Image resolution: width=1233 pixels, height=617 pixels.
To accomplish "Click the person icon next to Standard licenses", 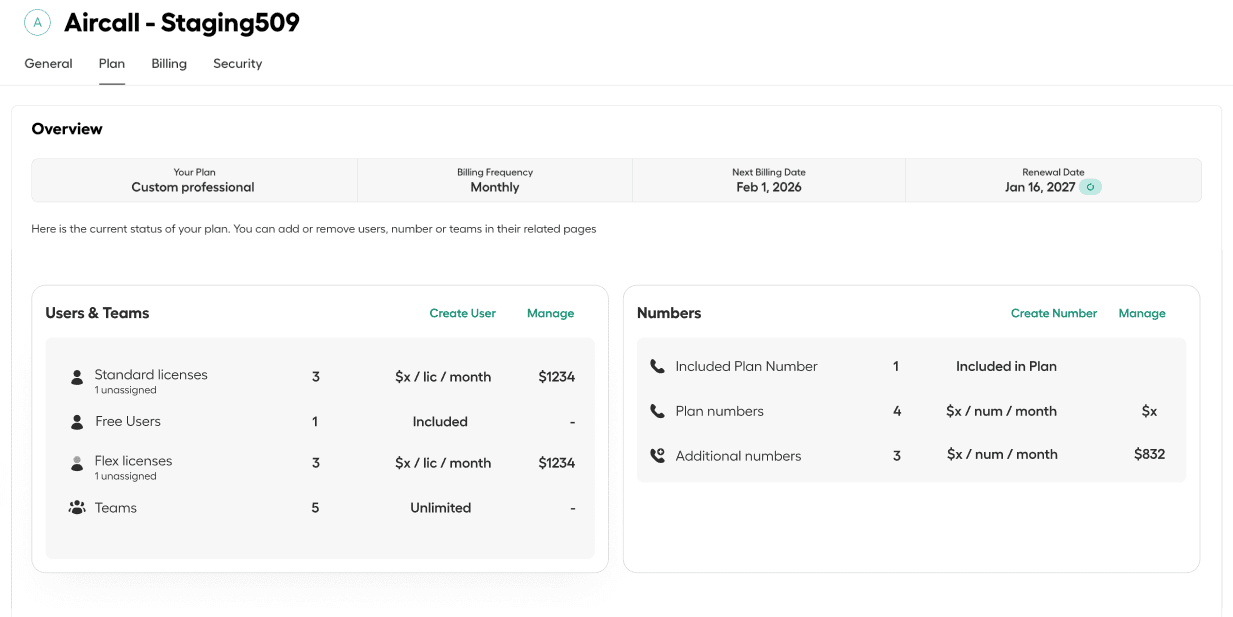I will (x=77, y=377).
